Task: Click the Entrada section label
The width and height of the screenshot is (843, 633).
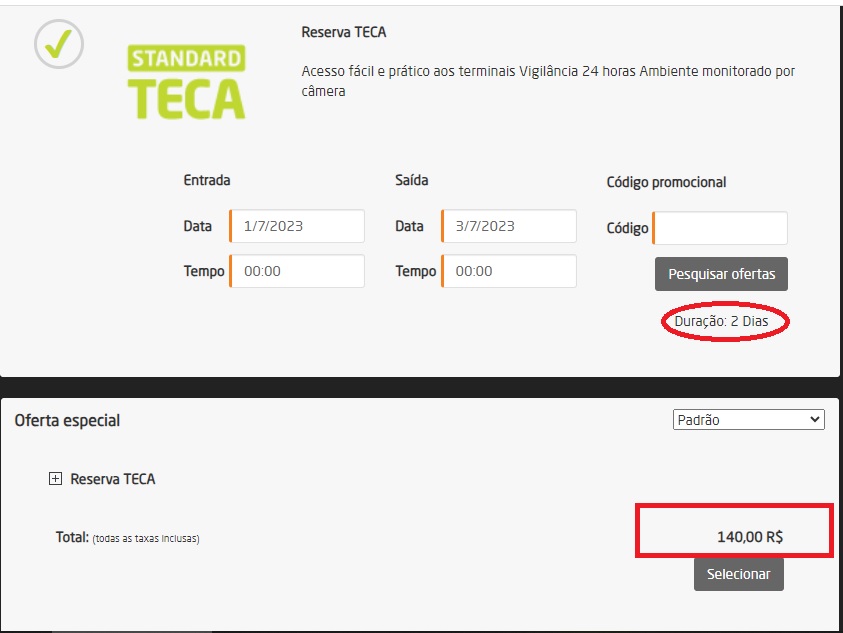Action: [207, 181]
